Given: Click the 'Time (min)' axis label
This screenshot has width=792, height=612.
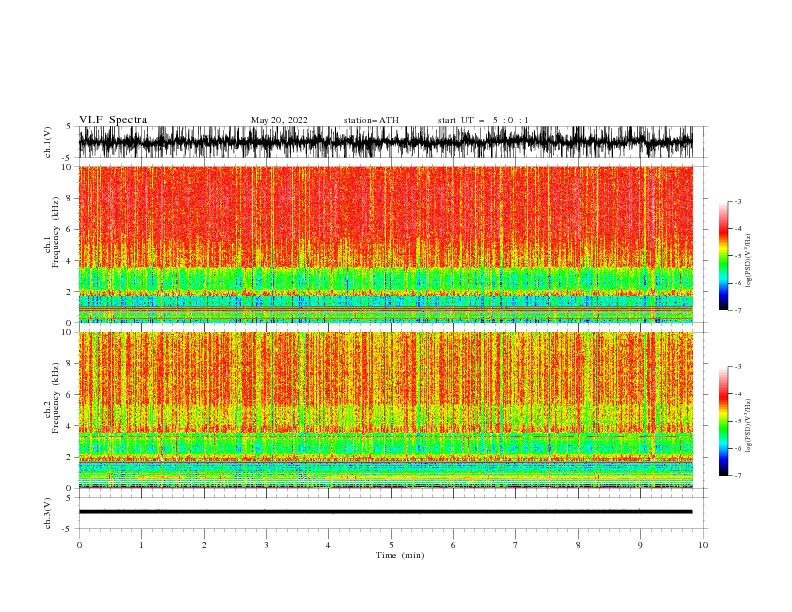Looking at the screenshot, I should (x=400, y=555).
